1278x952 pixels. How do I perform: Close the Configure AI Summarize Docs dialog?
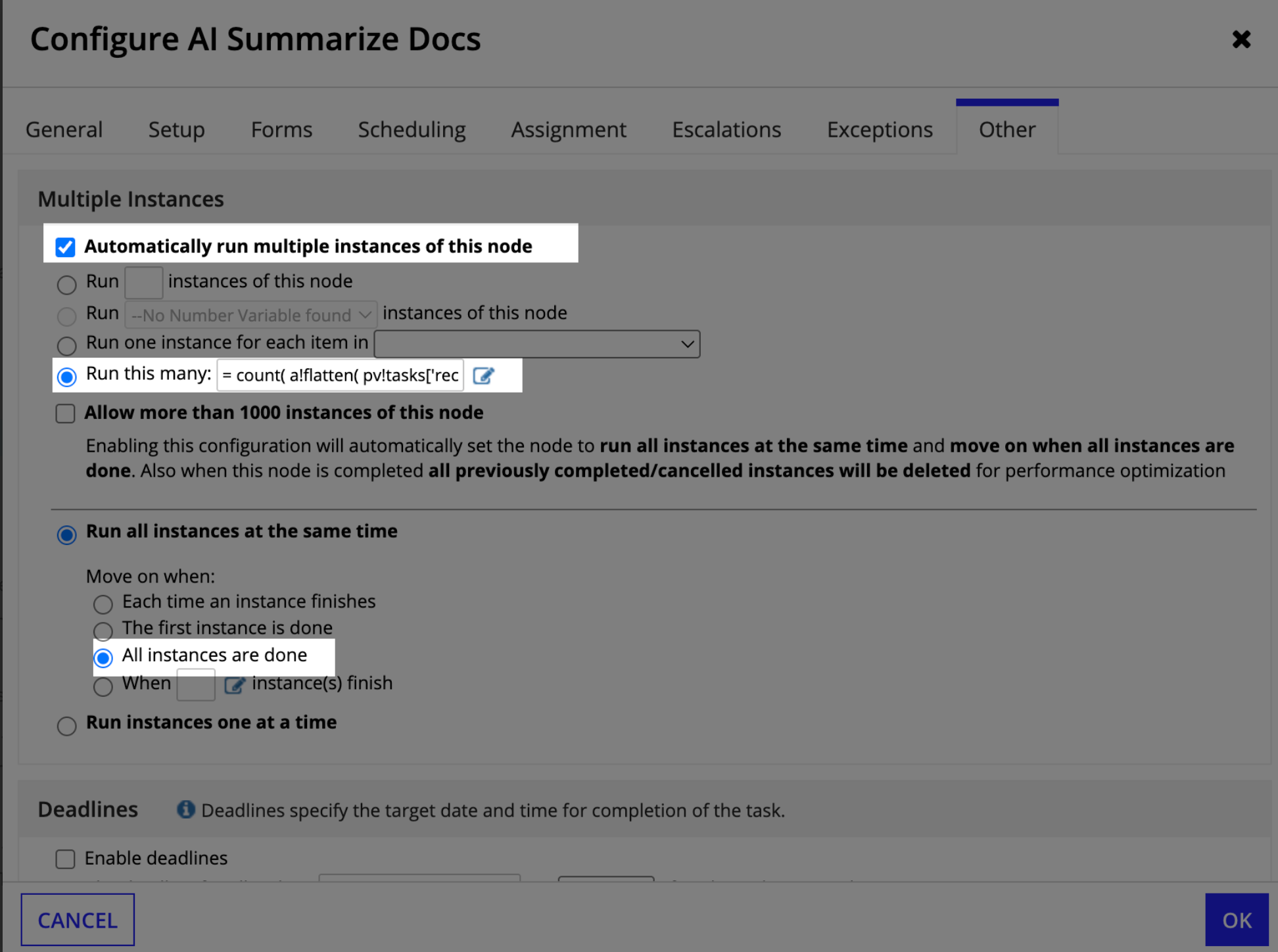click(x=1241, y=39)
